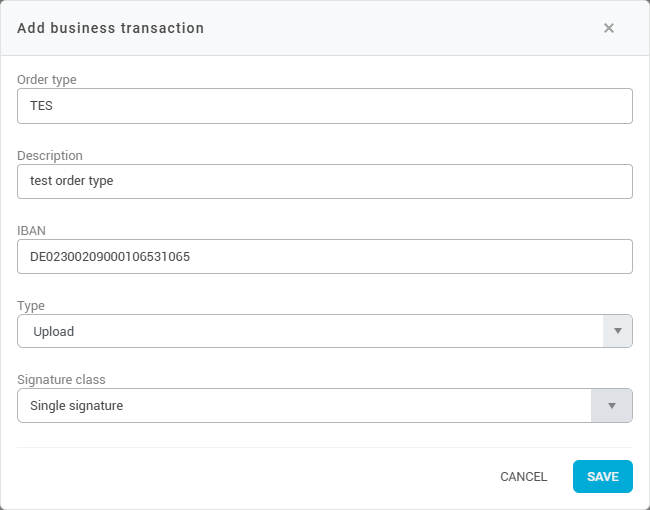Click the text 'test order type'
This screenshot has width=650, height=510.
point(72,181)
